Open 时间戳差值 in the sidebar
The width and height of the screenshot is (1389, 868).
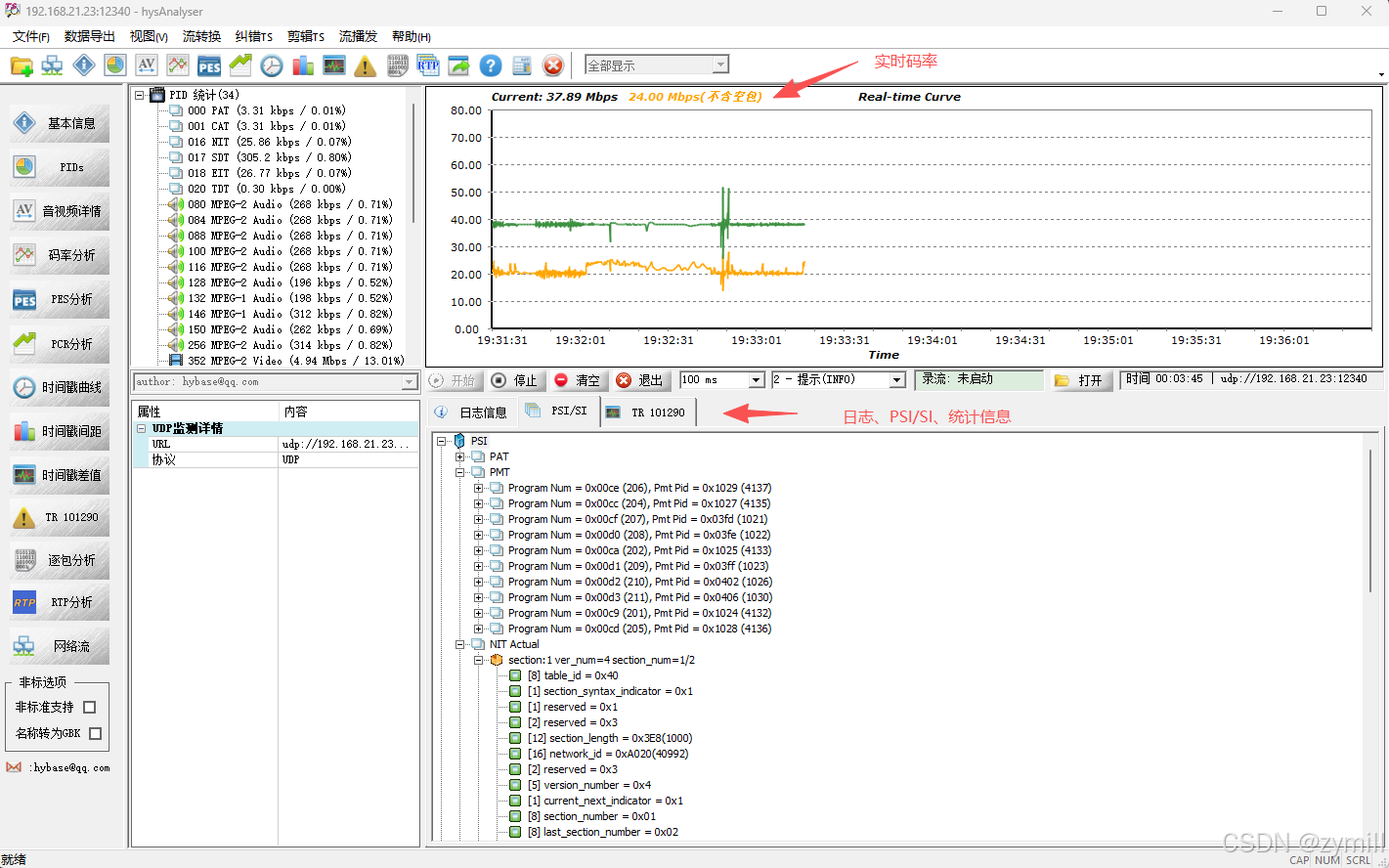(60, 475)
